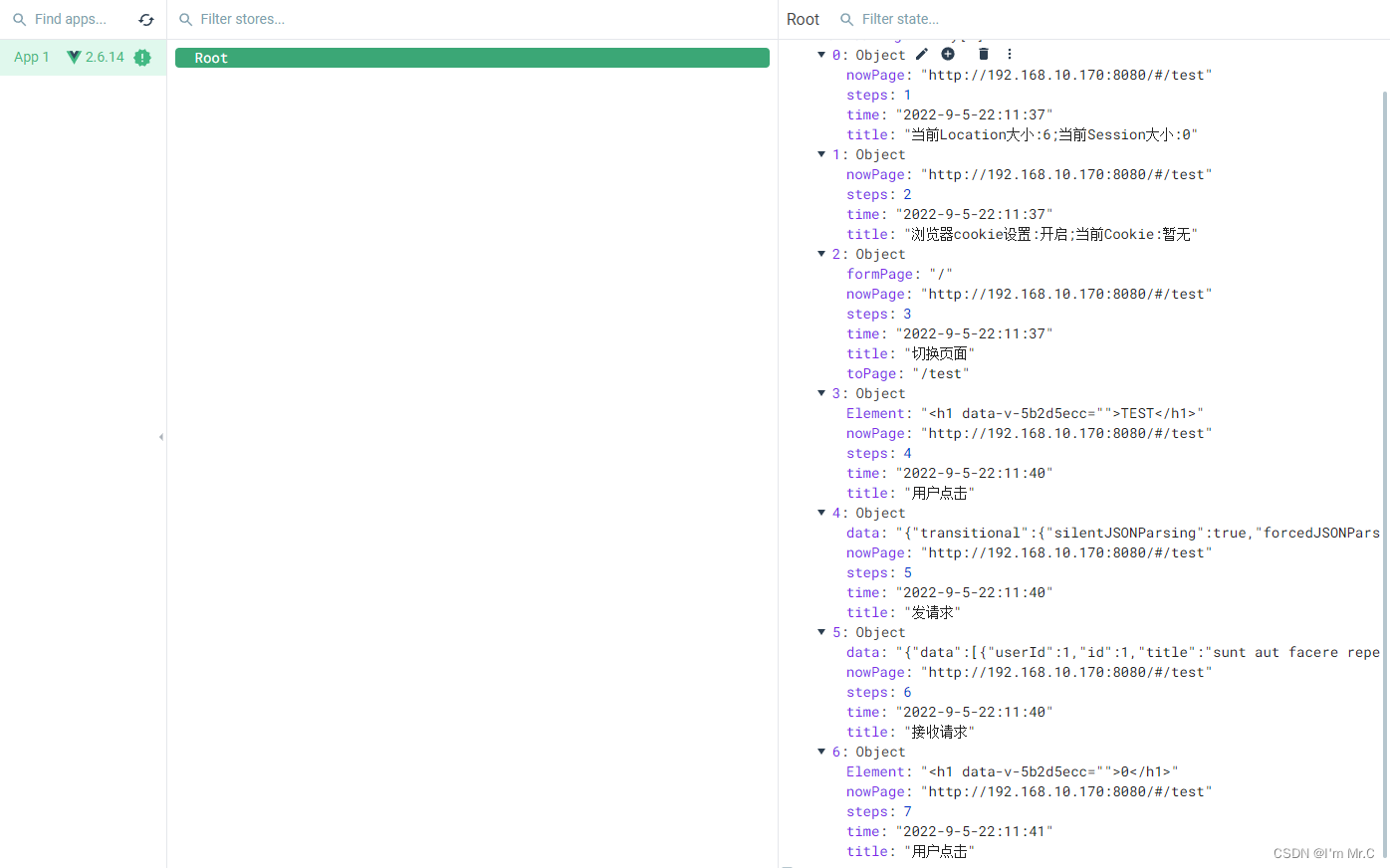Click the Element value ending in 0</h1>
This screenshot has width=1390, height=868.
[1049, 771]
